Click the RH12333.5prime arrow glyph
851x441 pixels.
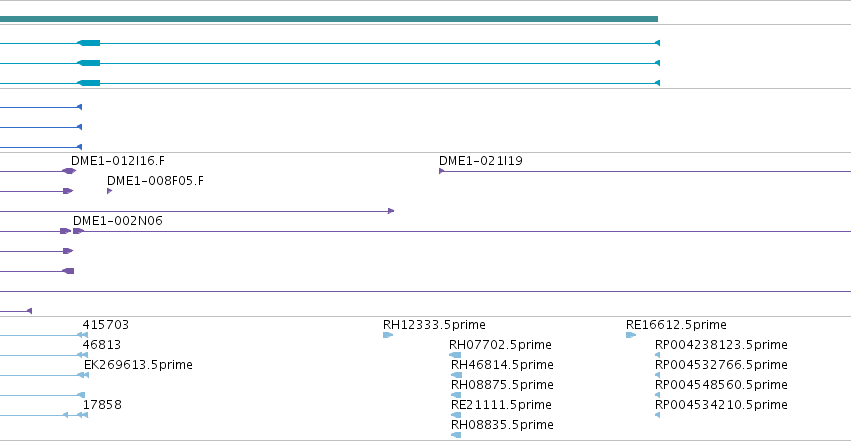388,335
